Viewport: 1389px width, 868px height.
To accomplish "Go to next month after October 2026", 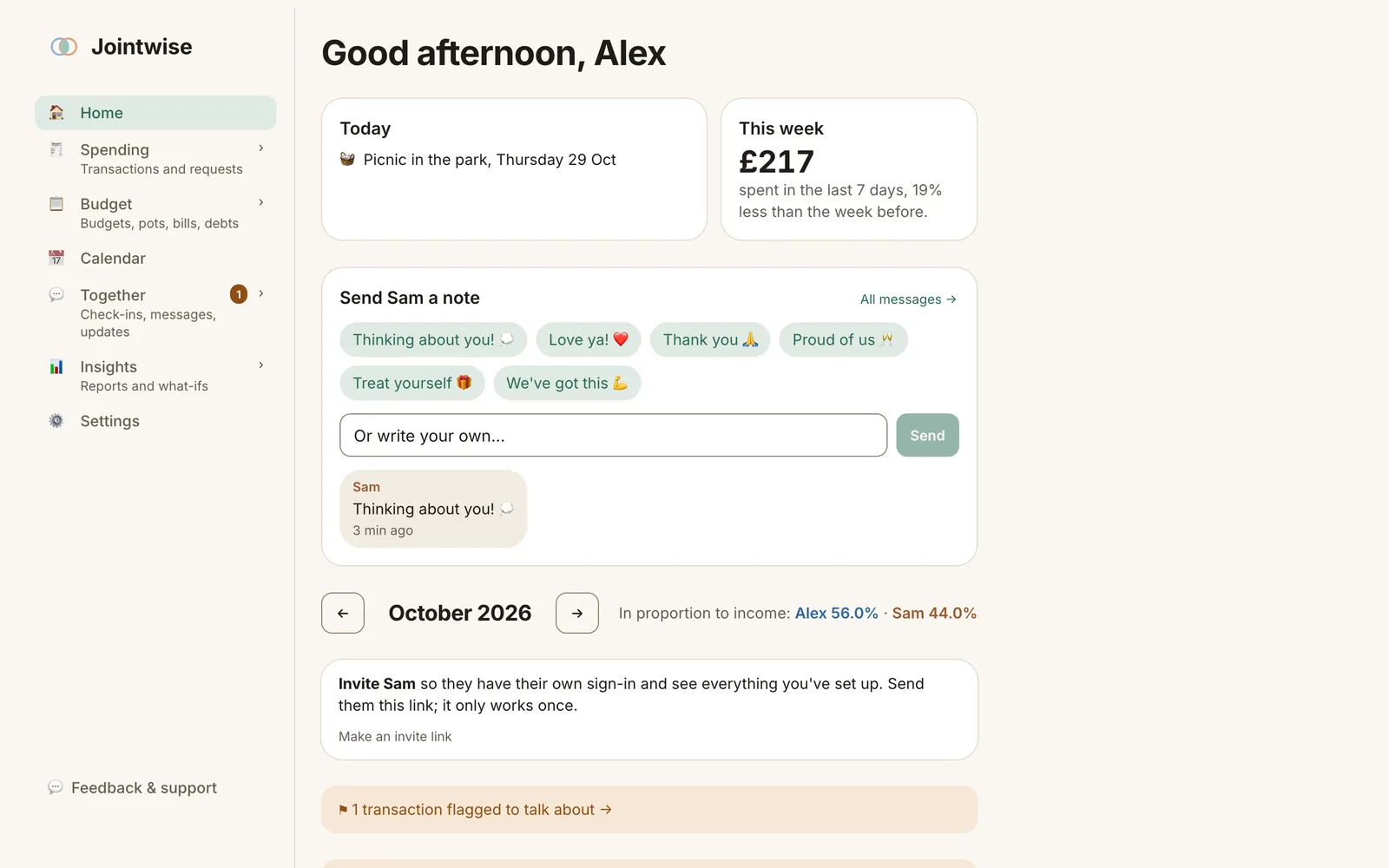I will click(577, 613).
